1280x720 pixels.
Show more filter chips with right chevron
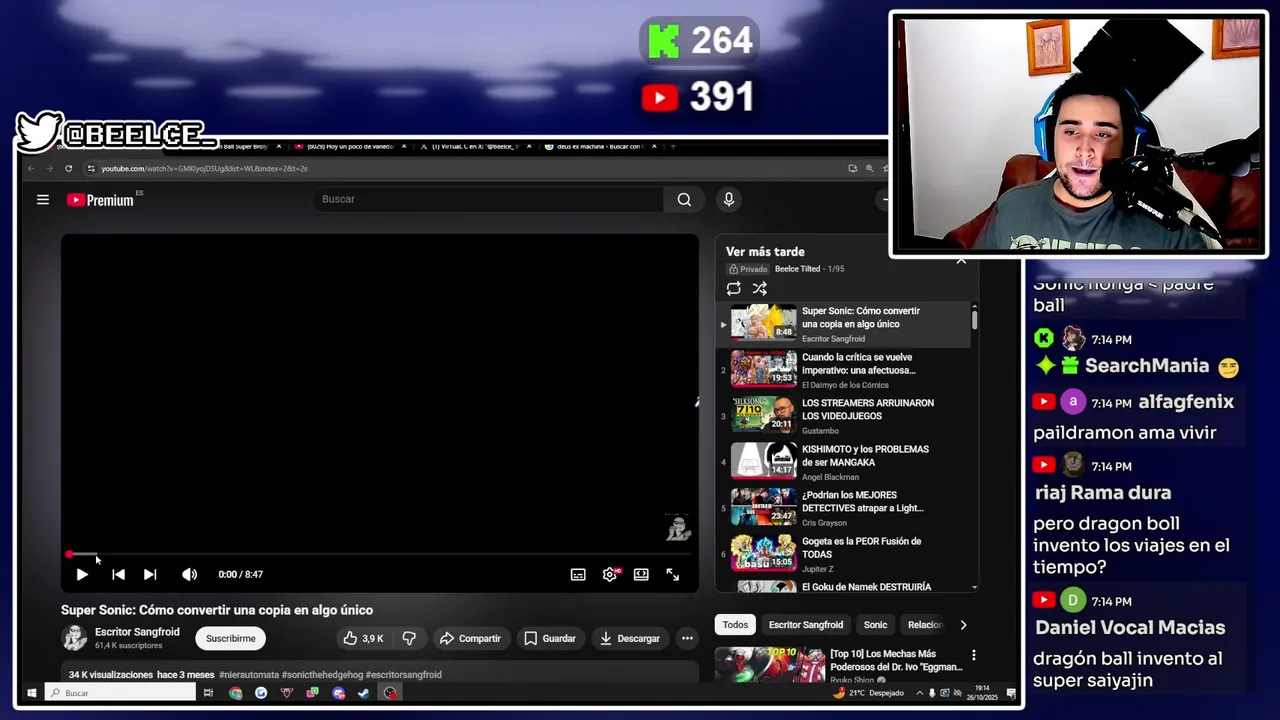[x=963, y=625]
